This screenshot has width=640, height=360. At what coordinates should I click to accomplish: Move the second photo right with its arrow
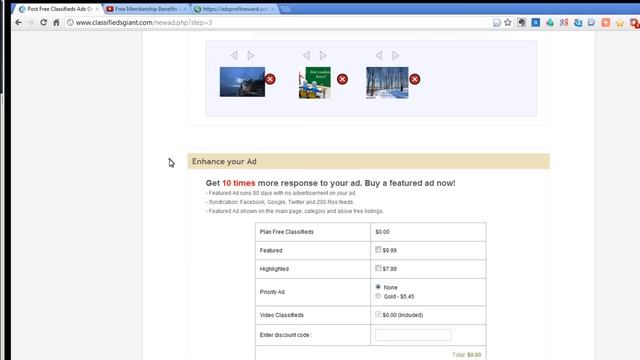[323, 56]
